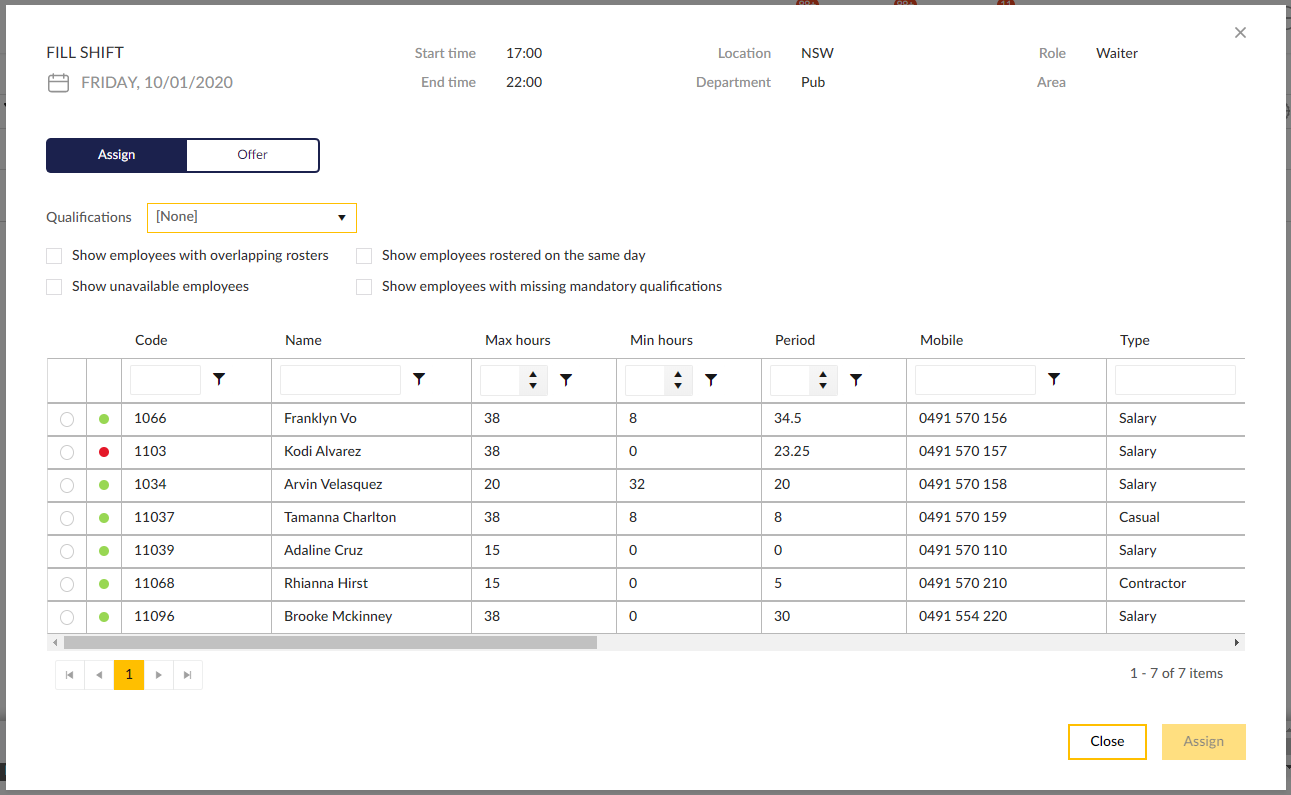Enable Show unavailable employees checkbox

54,287
